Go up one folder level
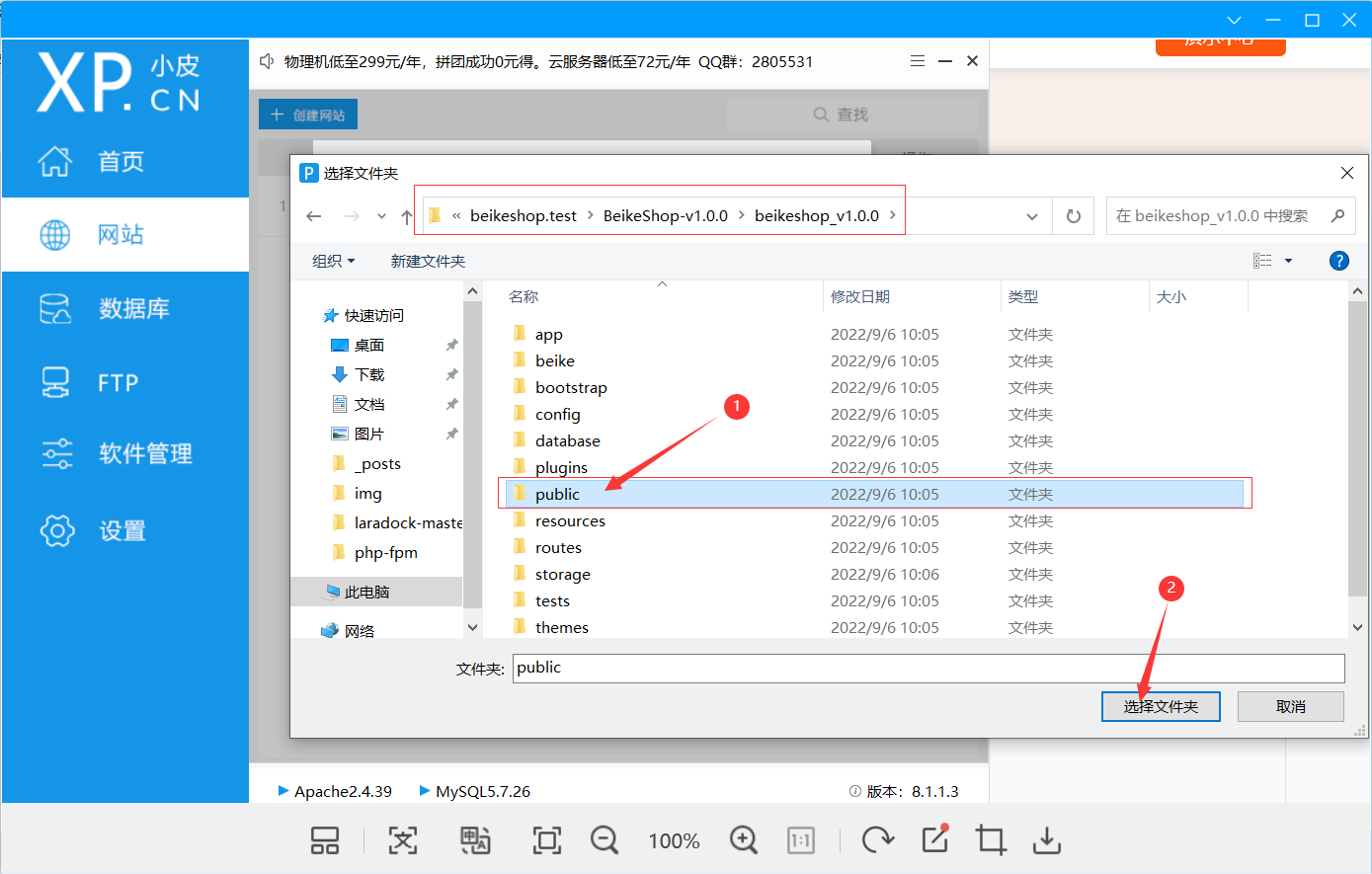This screenshot has width=1372, height=874. click(x=407, y=216)
